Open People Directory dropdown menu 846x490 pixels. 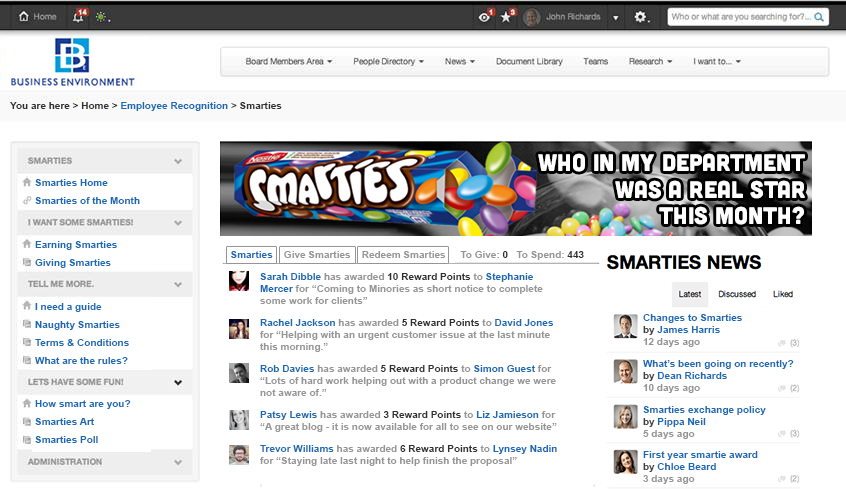point(388,62)
